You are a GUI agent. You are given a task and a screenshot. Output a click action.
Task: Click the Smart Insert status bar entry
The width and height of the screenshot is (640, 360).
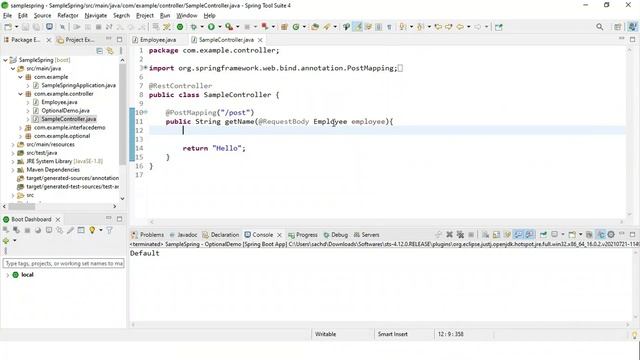[x=393, y=334]
